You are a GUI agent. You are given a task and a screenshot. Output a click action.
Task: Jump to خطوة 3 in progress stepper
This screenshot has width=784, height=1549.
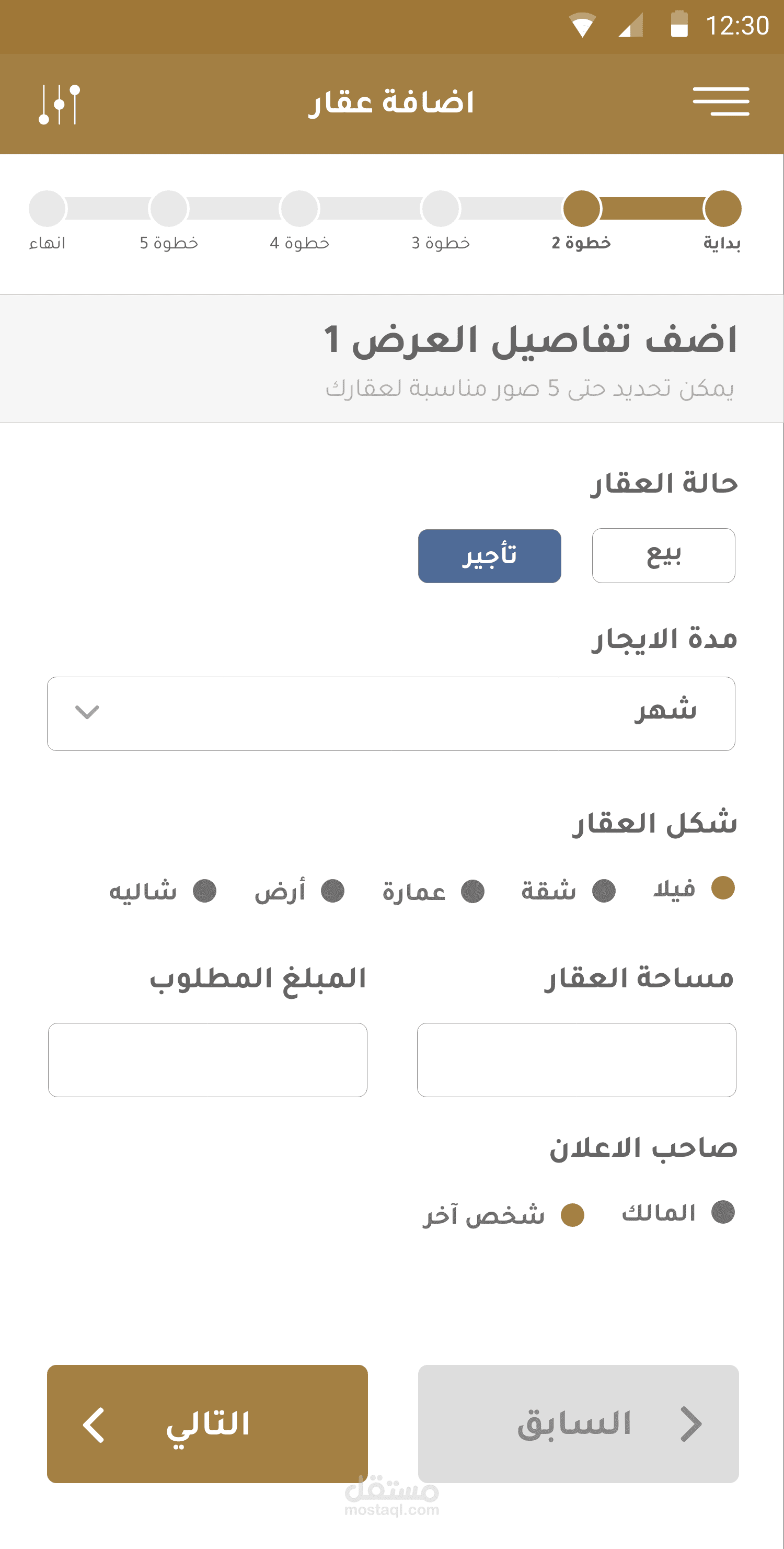(441, 209)
